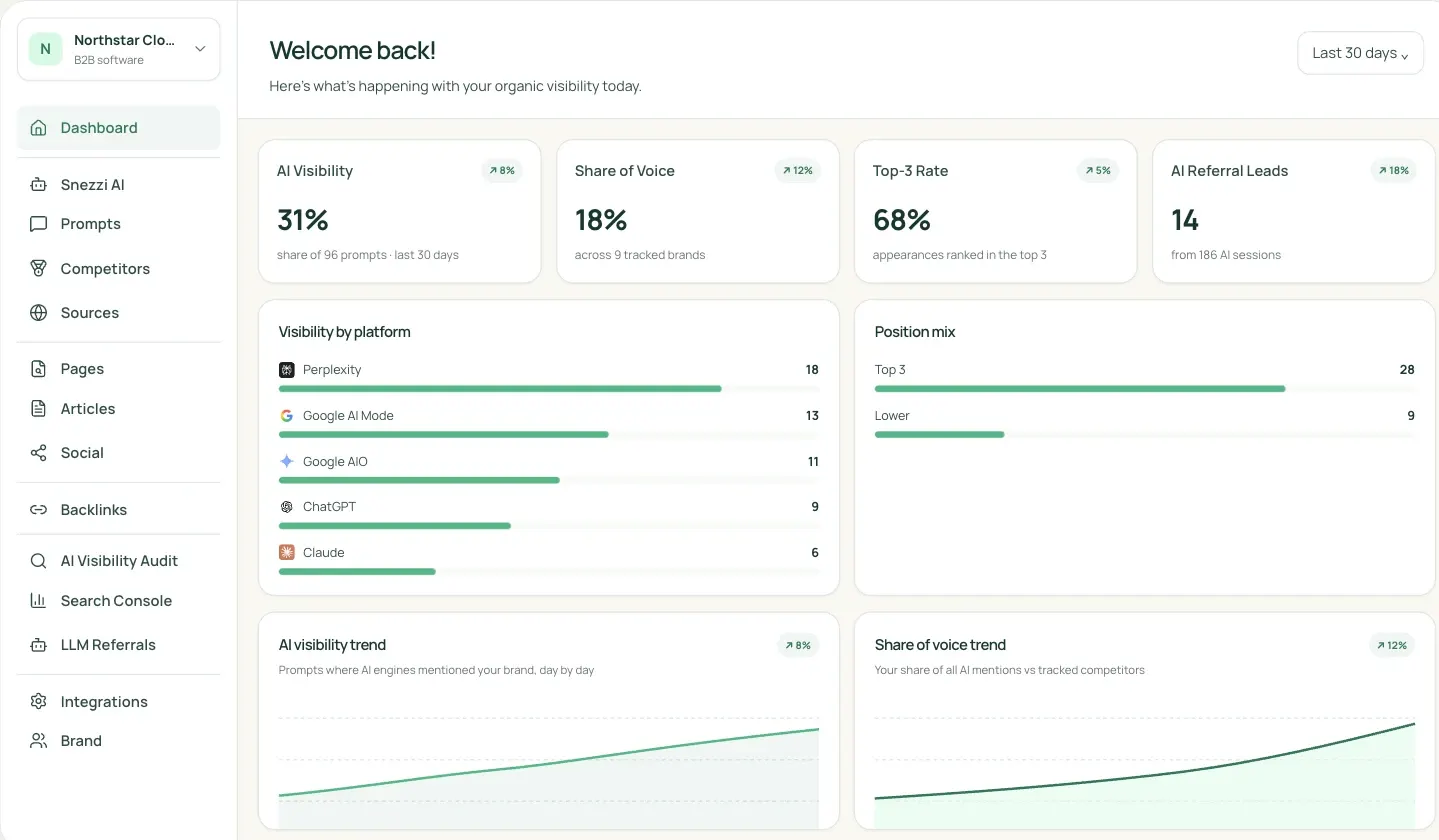
Task: Click the Claude logo icon
Action: pyautogui.click(x=287, y=553)
